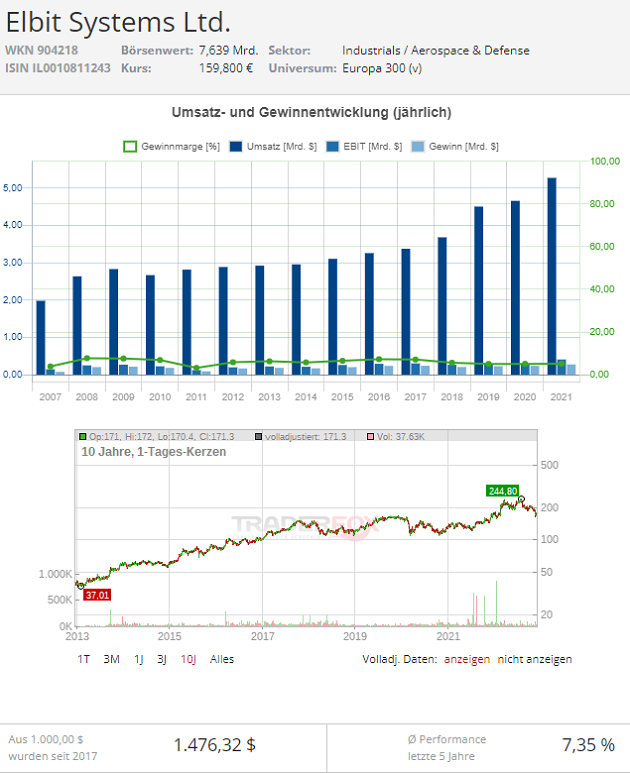Select the 1T chart timeframe
Viewport: 630px width, 773px height.
pos(83,659)
